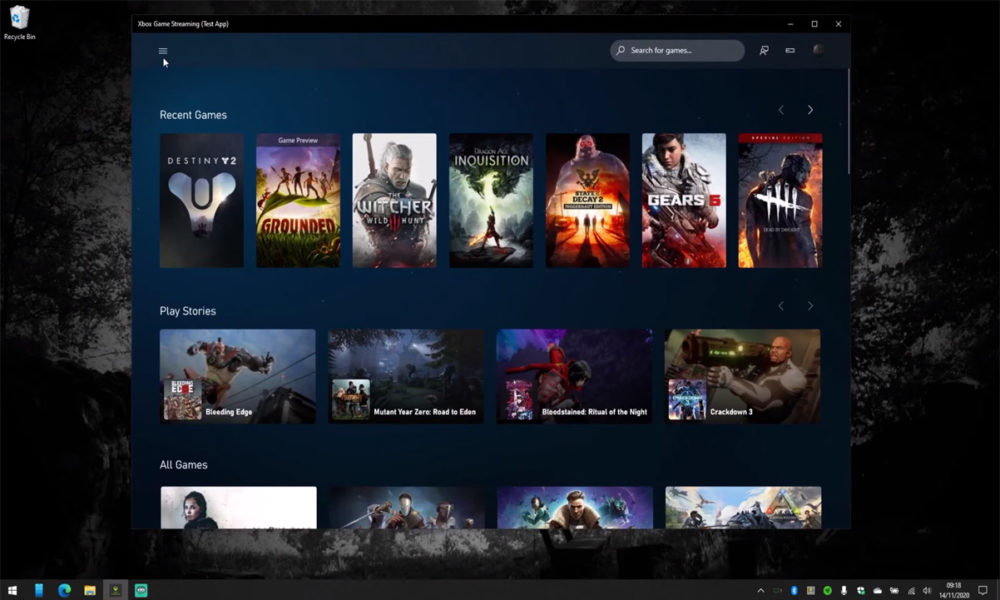Image resolution: width=1000 pixels, height=600 pixels.
Task: Select The Witcher Wild Hunt cover
Action: 394,200
